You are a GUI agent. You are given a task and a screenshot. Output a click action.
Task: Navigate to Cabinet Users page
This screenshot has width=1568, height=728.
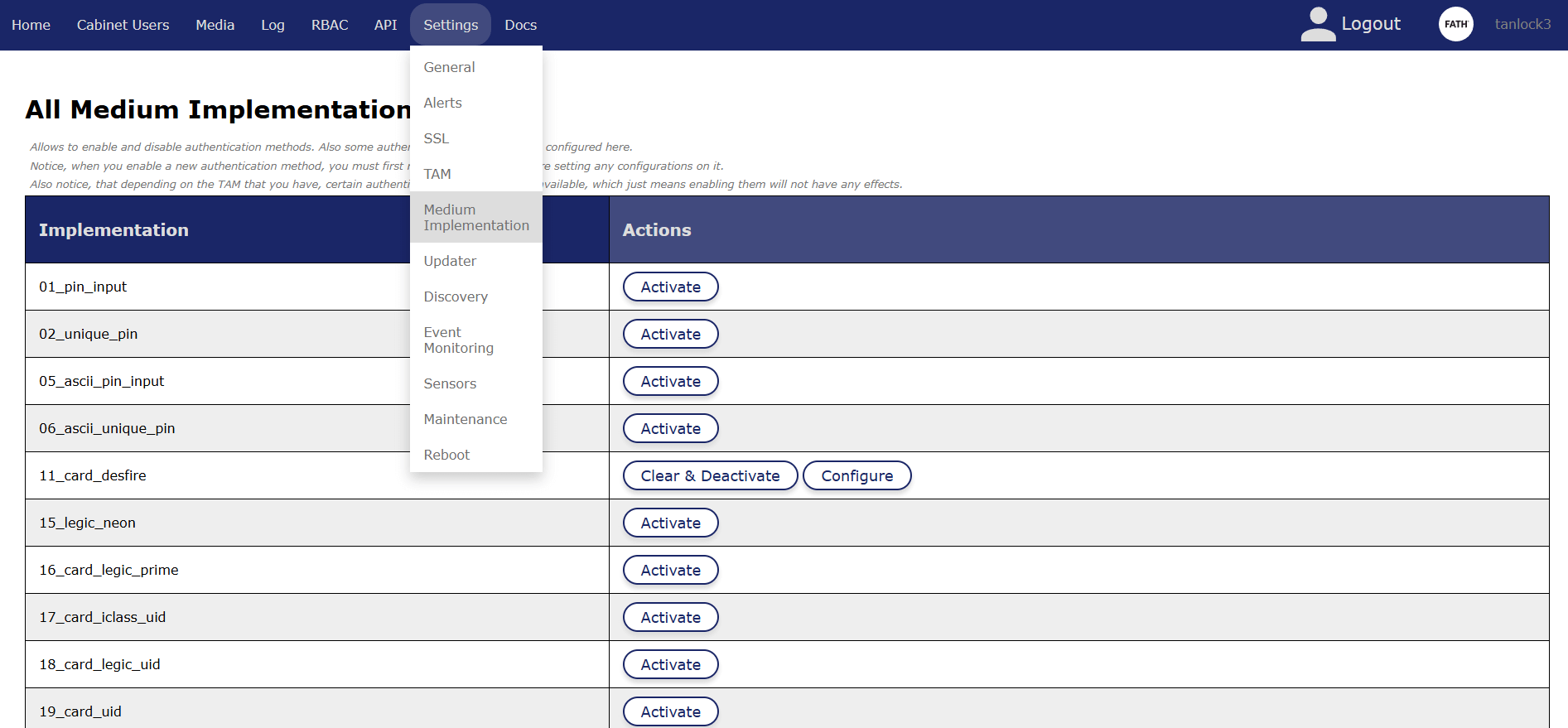123,25
